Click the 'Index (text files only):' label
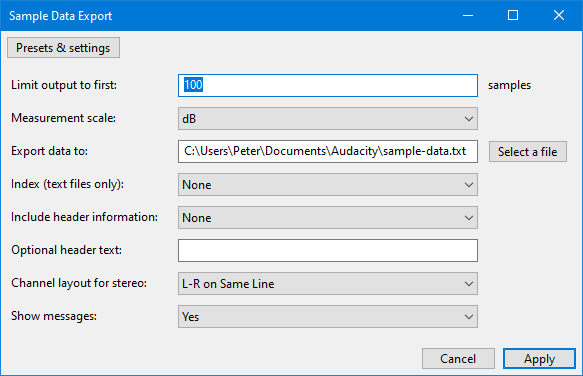This screenshot has height=376, width=583. [67, 184]
